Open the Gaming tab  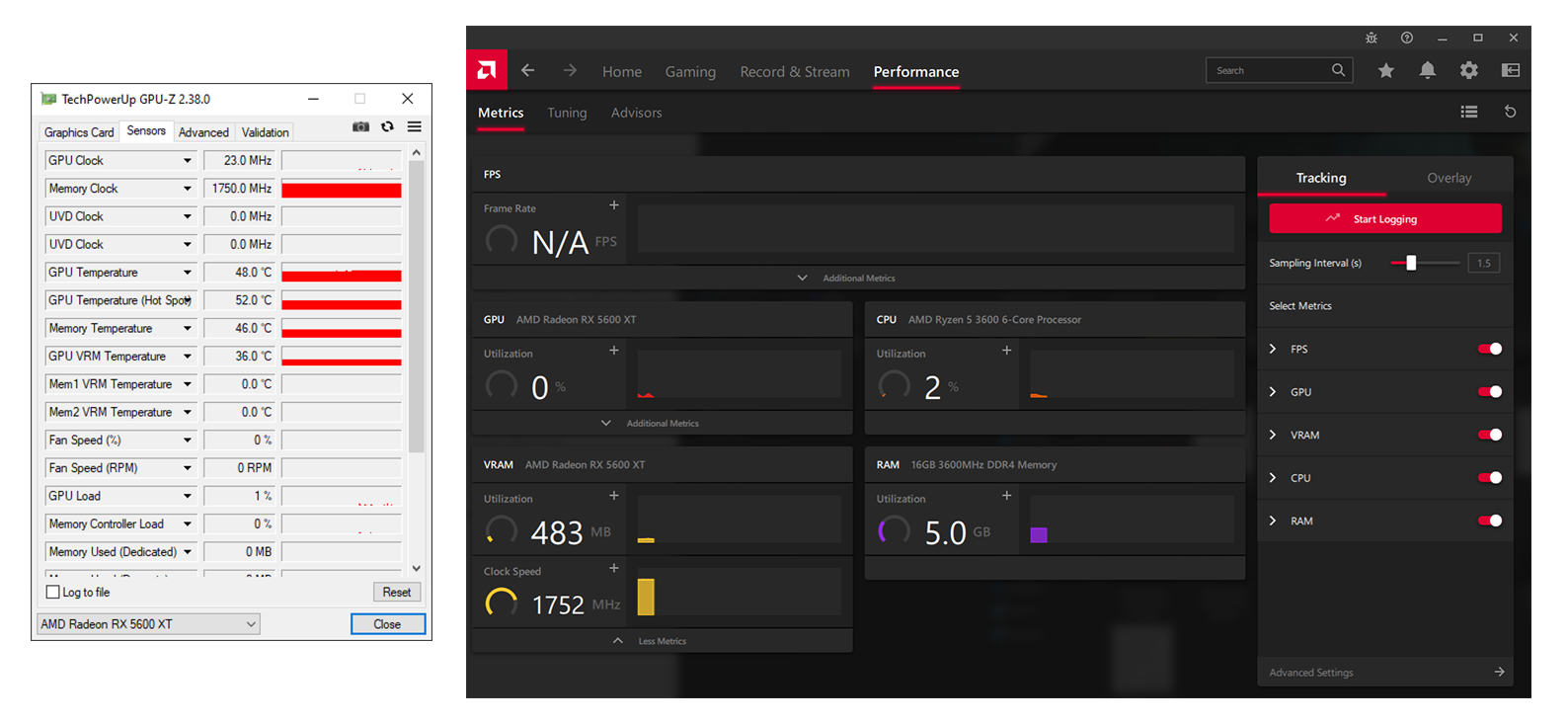(x=690, y=72)
